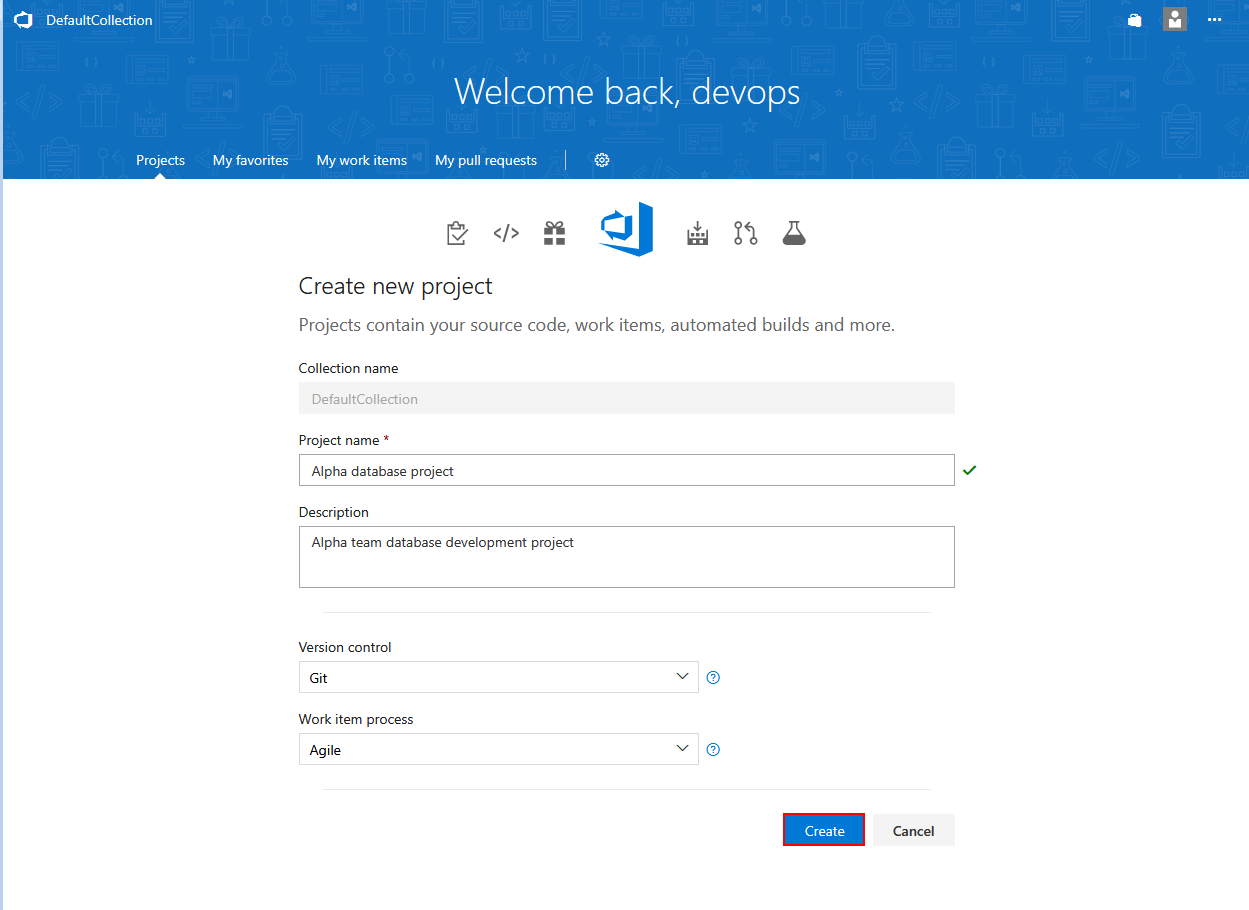Click the 'Work item process' label
Viewport: 1249px width, 910px height.
[x=356, y=719]
